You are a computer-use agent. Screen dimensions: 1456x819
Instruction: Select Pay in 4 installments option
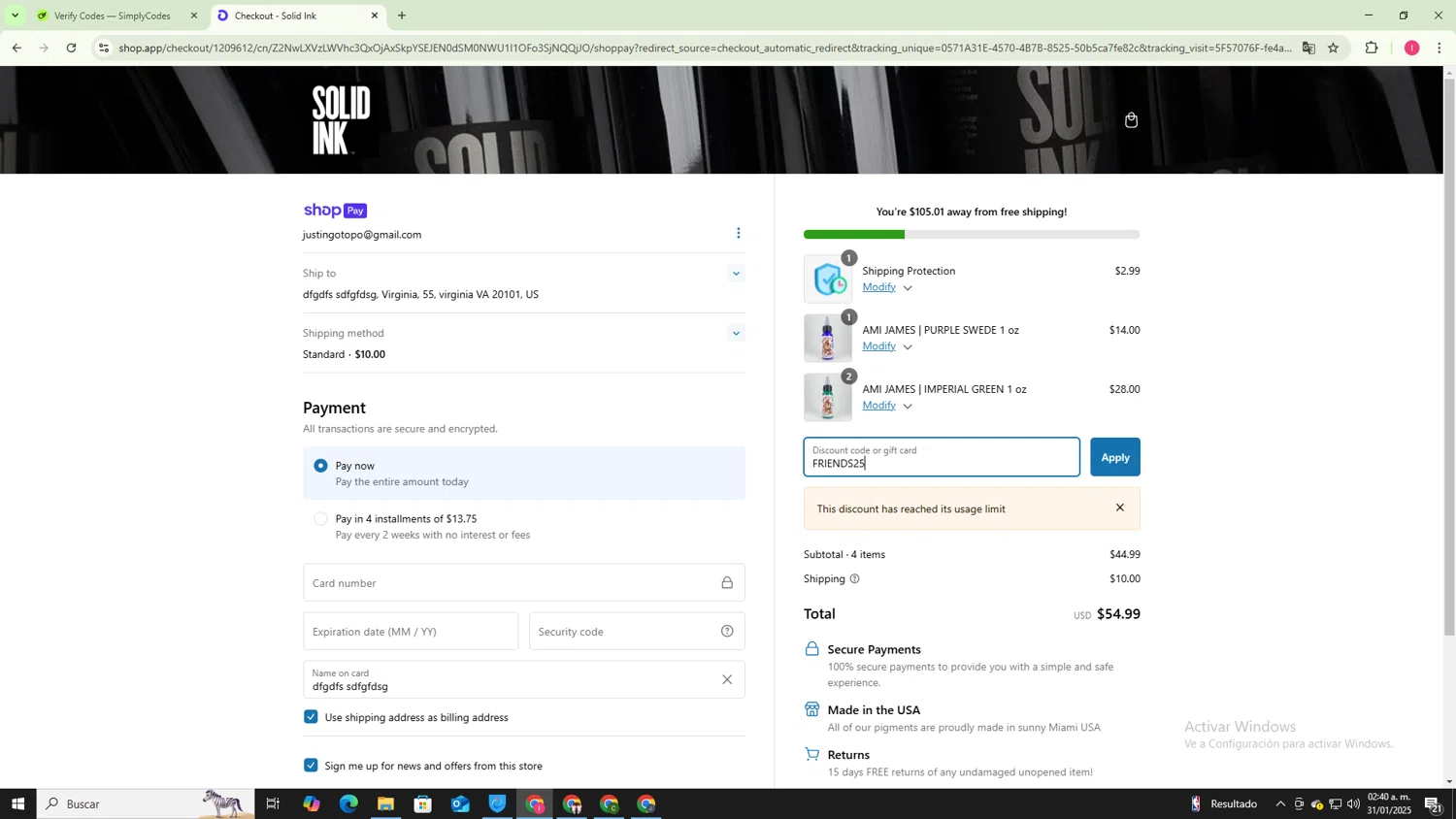click(x=321, y=519)
